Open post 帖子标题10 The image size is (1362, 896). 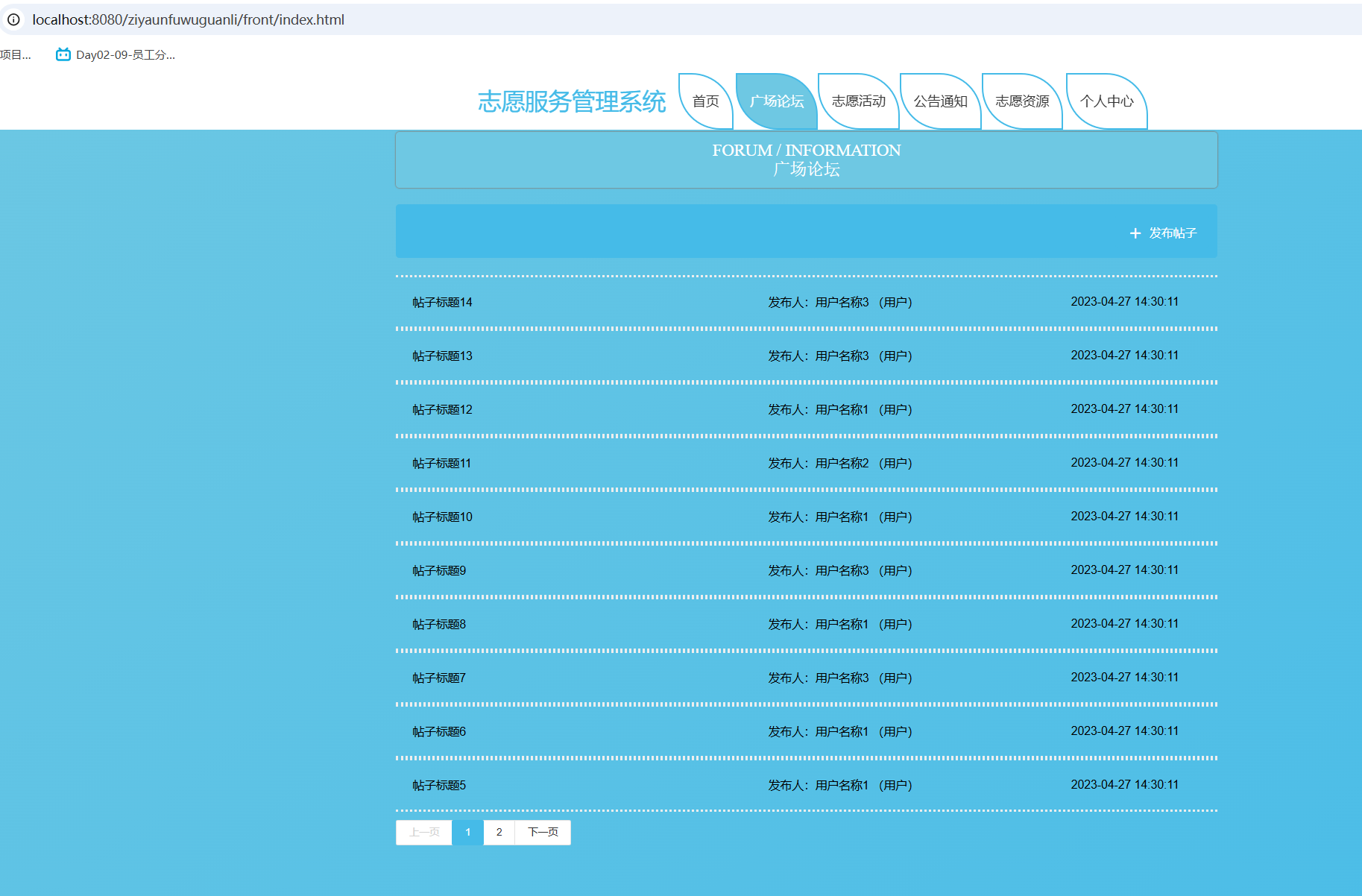click(443, 517)
